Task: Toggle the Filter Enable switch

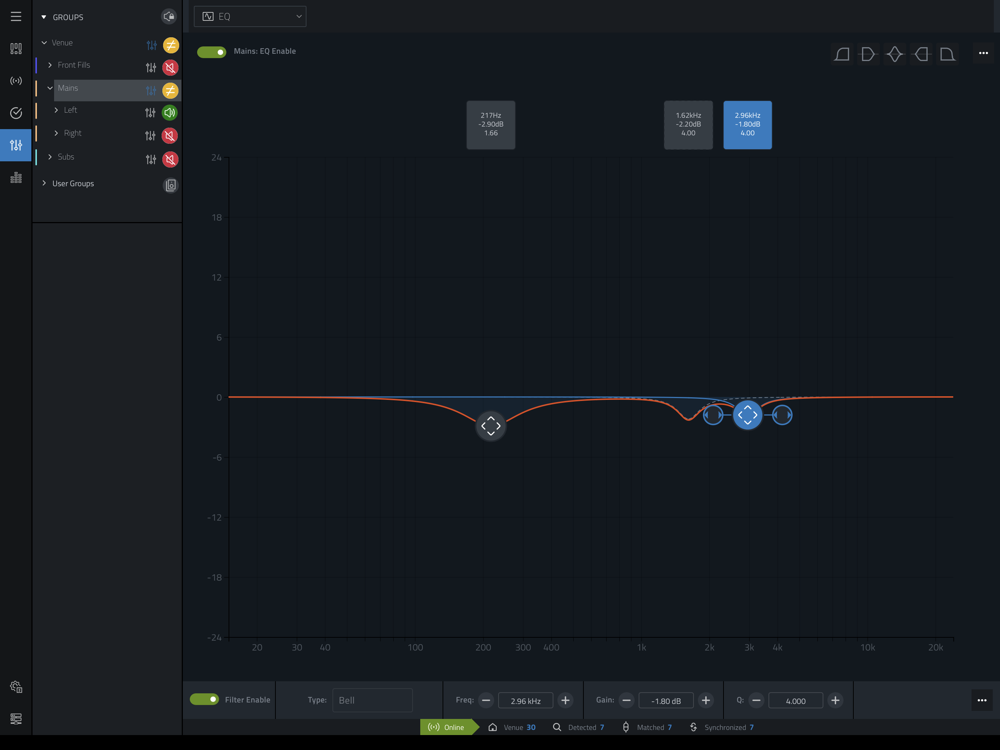Action: (204, 700)
